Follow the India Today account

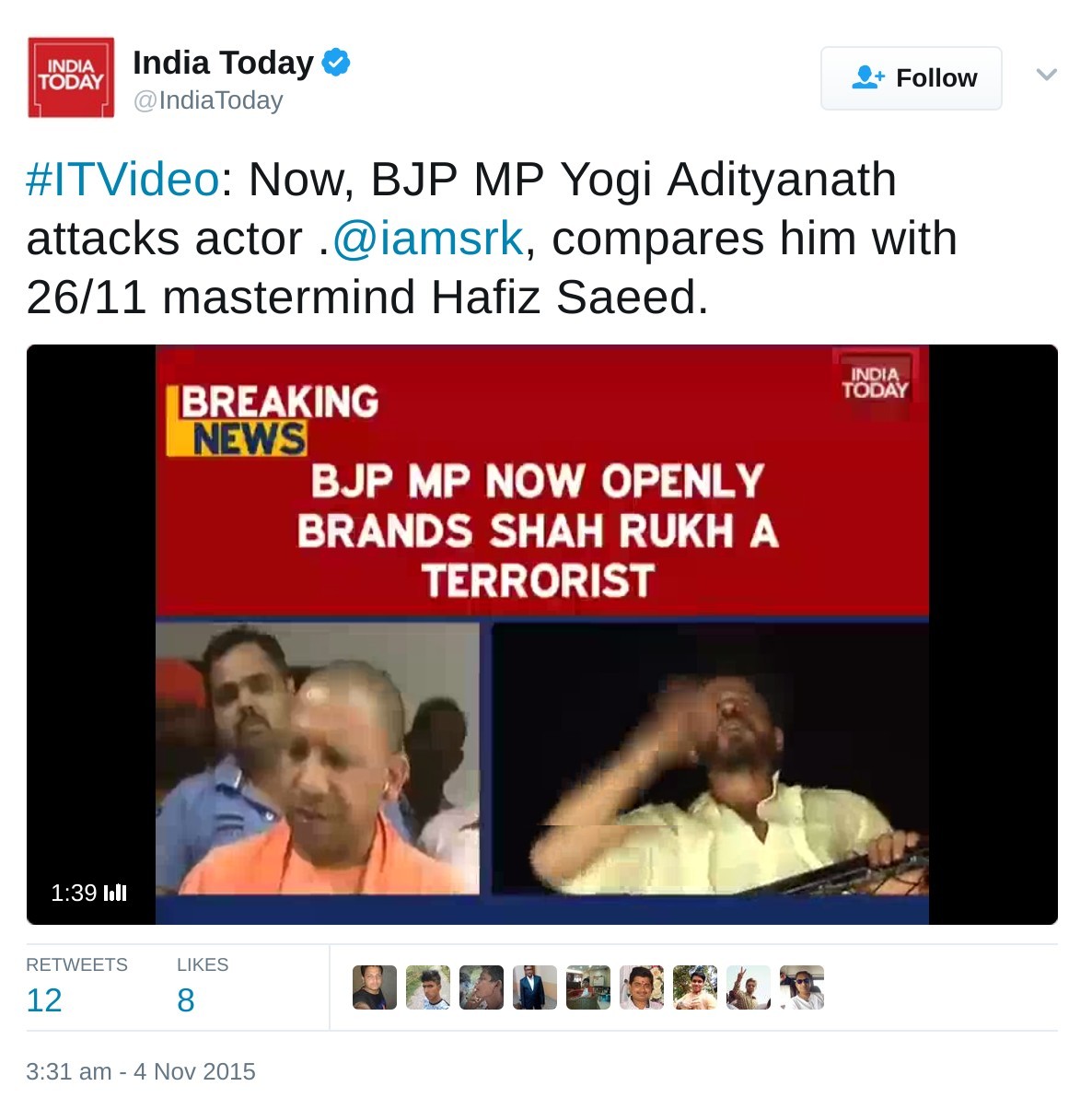tap(912, 77)
